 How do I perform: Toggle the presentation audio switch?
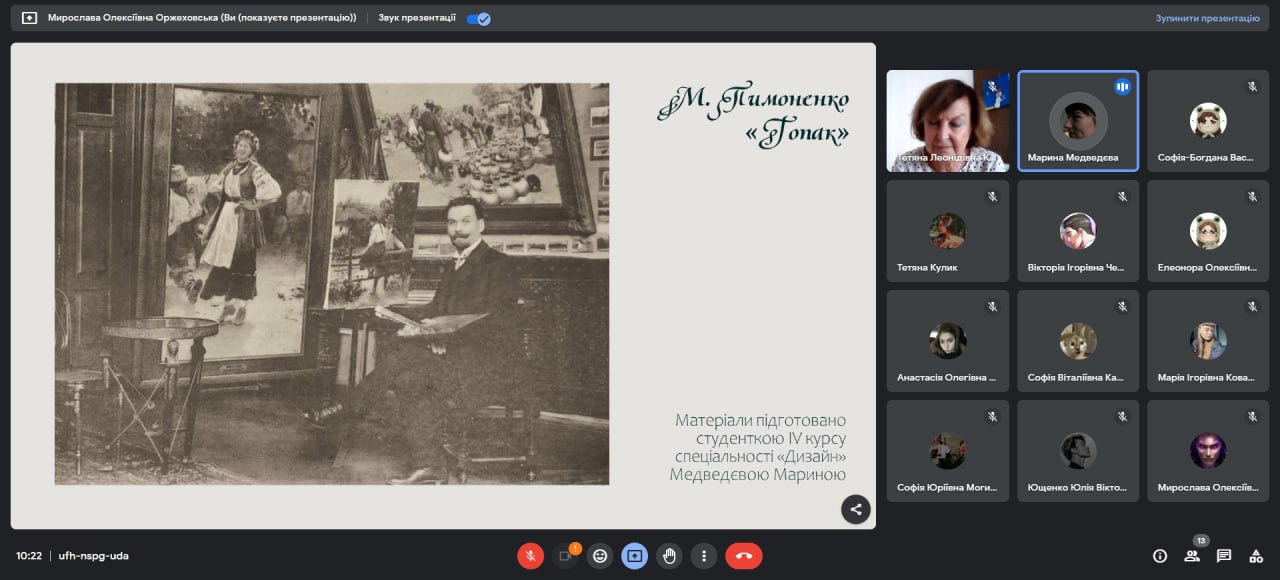[479, 18]
